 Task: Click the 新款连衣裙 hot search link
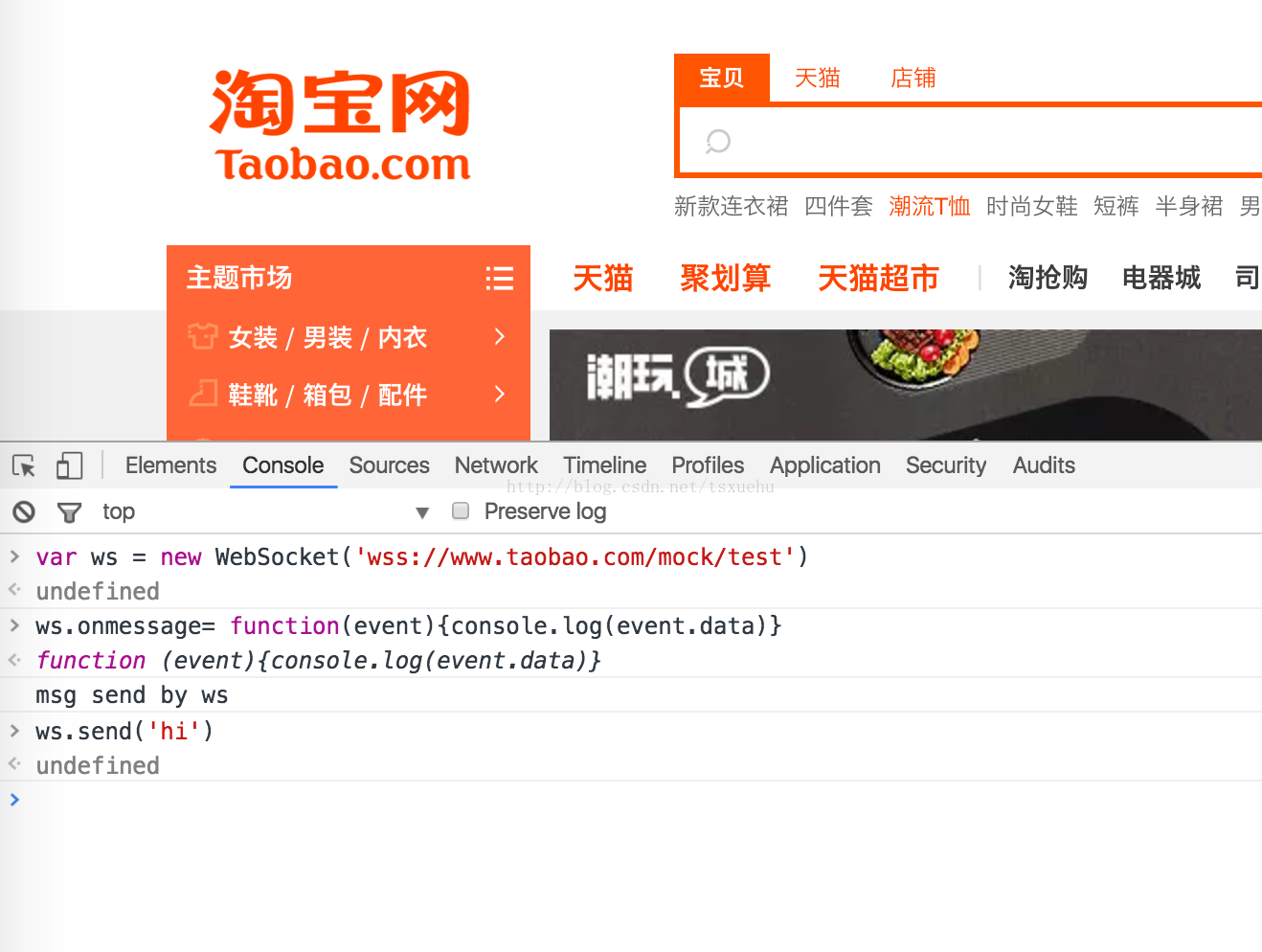pos(731,206)
